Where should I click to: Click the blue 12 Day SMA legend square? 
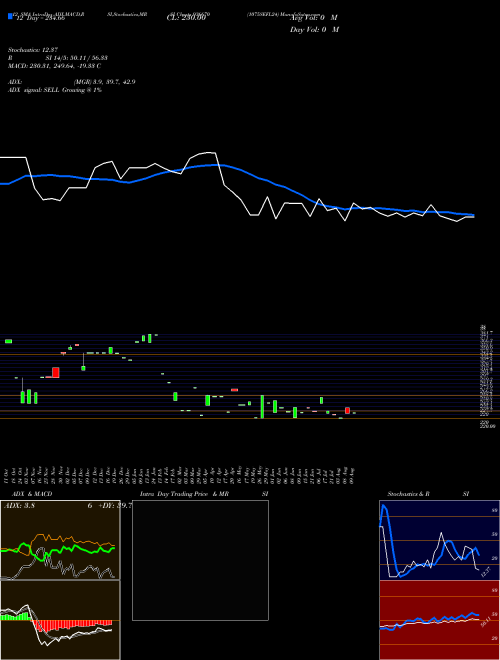click(x=10, y=16)
